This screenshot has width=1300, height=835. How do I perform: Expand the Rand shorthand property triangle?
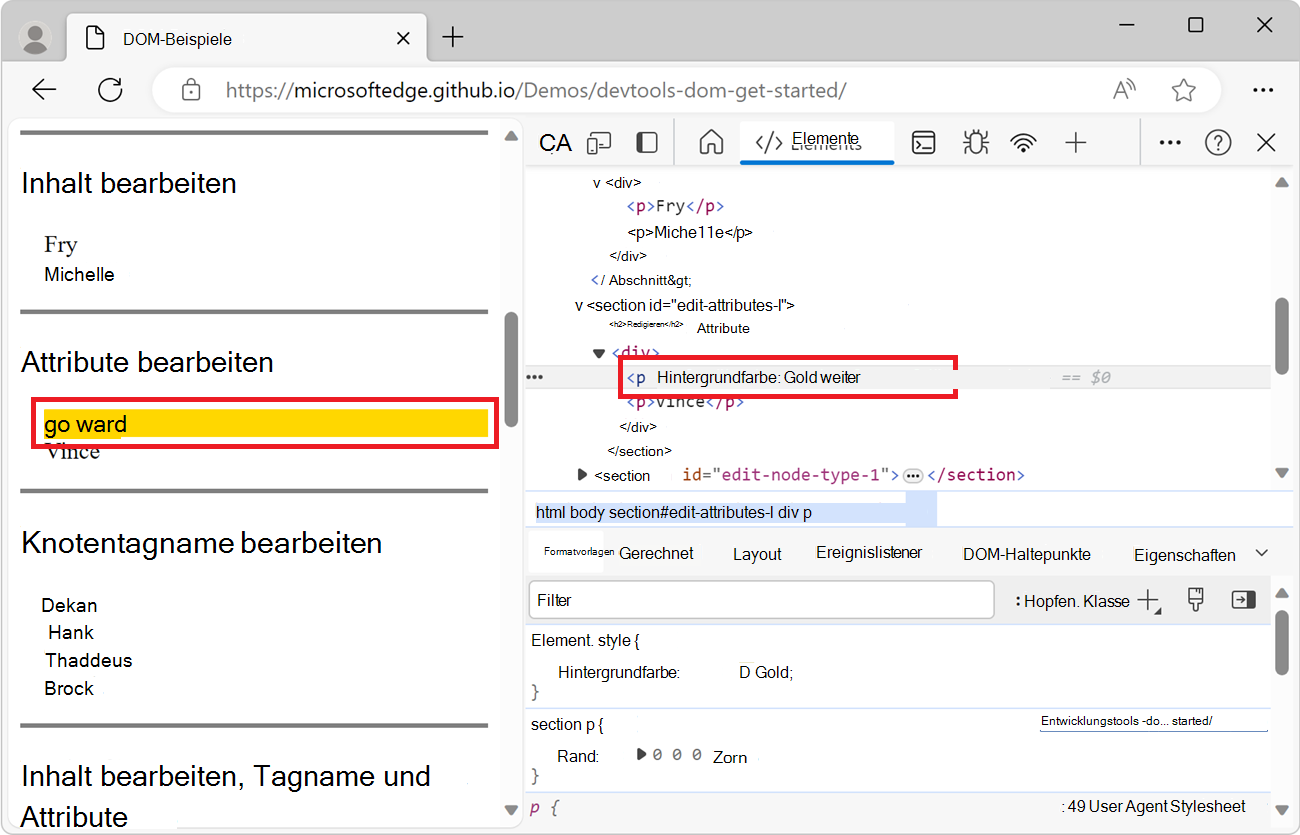click(x=641, y=755)
